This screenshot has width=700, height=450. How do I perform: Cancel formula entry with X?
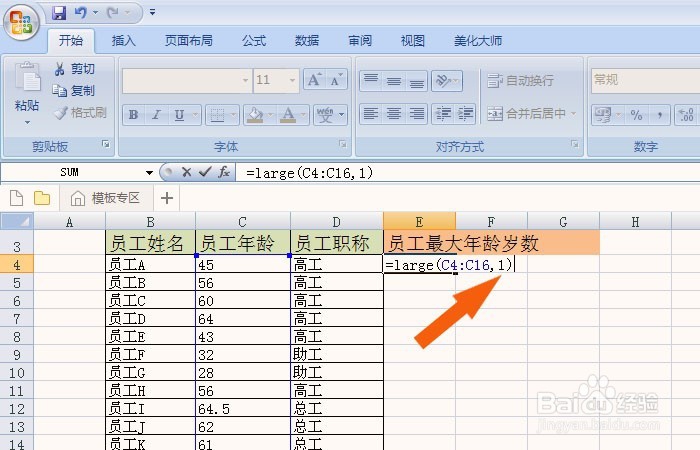pos(187,172)
